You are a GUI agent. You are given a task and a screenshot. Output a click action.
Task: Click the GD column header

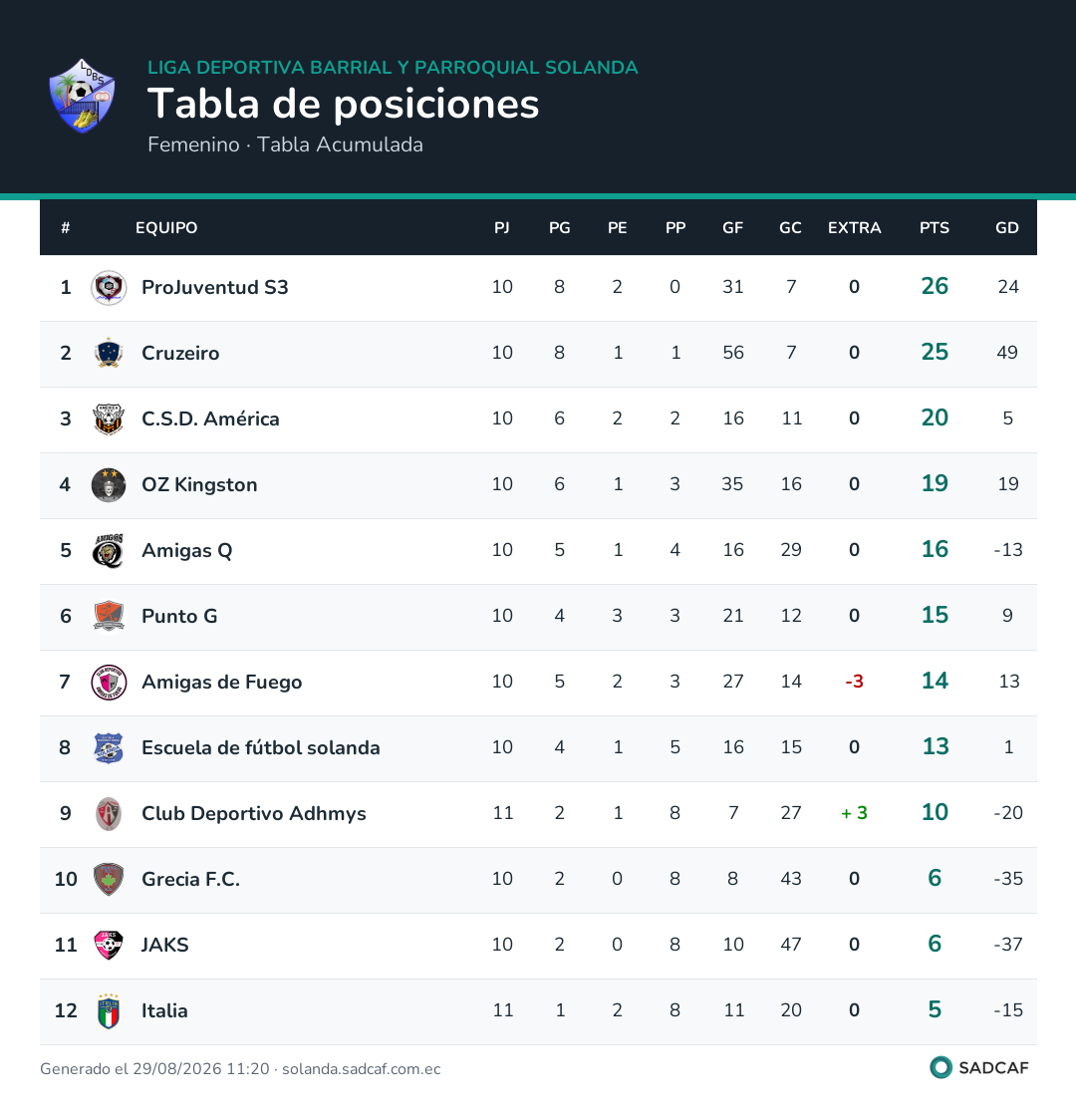click(1006, 228)
